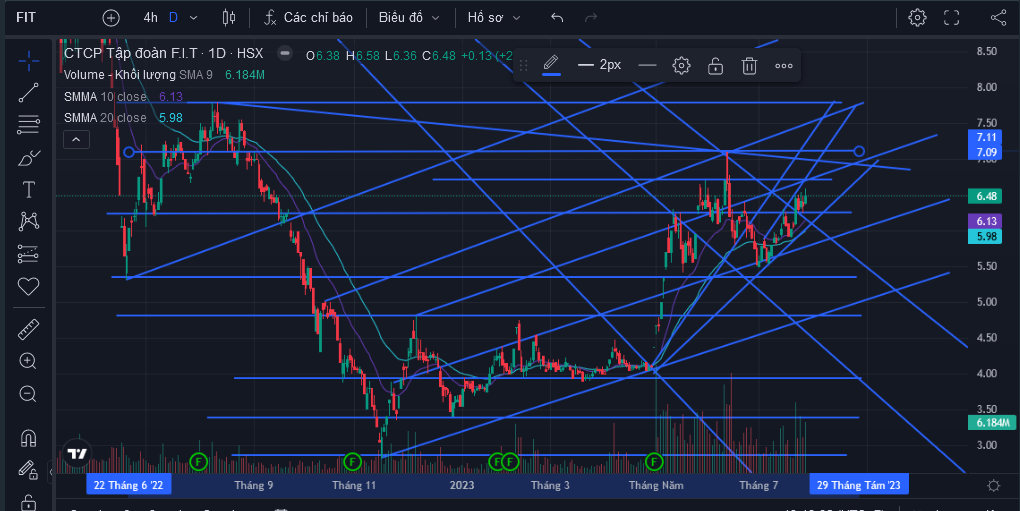Enter fullscreen mode
The image size is (1020, 511).
point(951,18)
